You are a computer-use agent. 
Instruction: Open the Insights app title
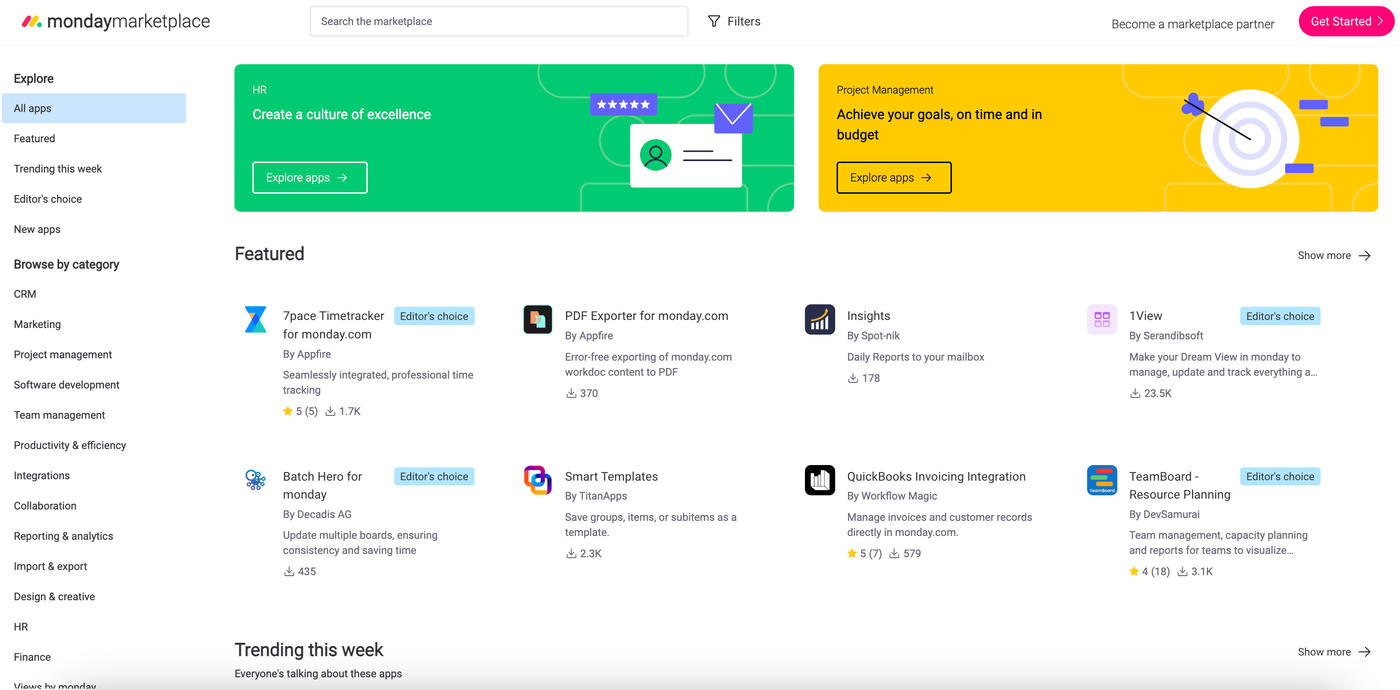coord(868,316)
